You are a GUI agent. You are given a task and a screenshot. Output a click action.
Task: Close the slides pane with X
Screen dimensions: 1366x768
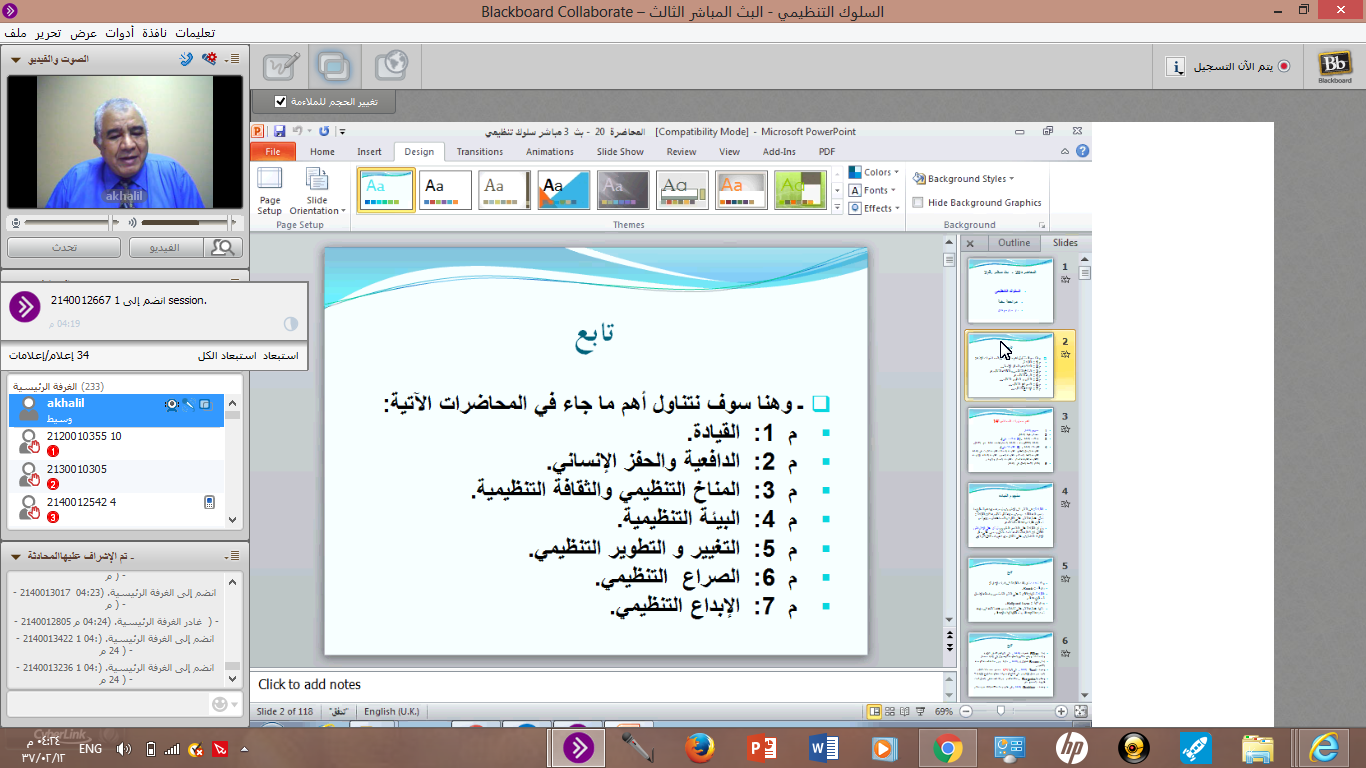[x=970, y=243]
